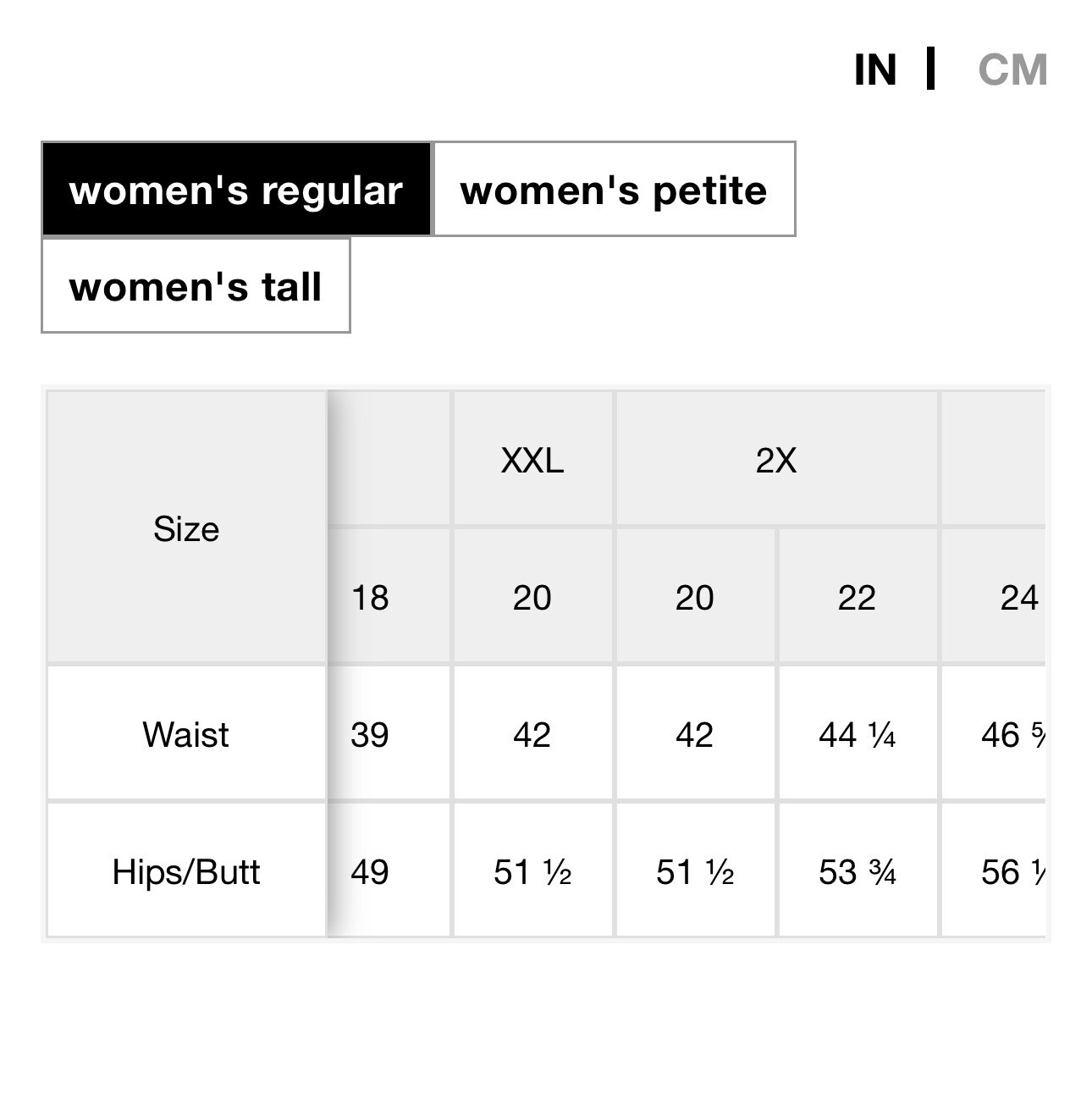The width and height of the screenshot is (1092, 1094).
Task: Select the XXL column header
Action: (x=532, y=461)
